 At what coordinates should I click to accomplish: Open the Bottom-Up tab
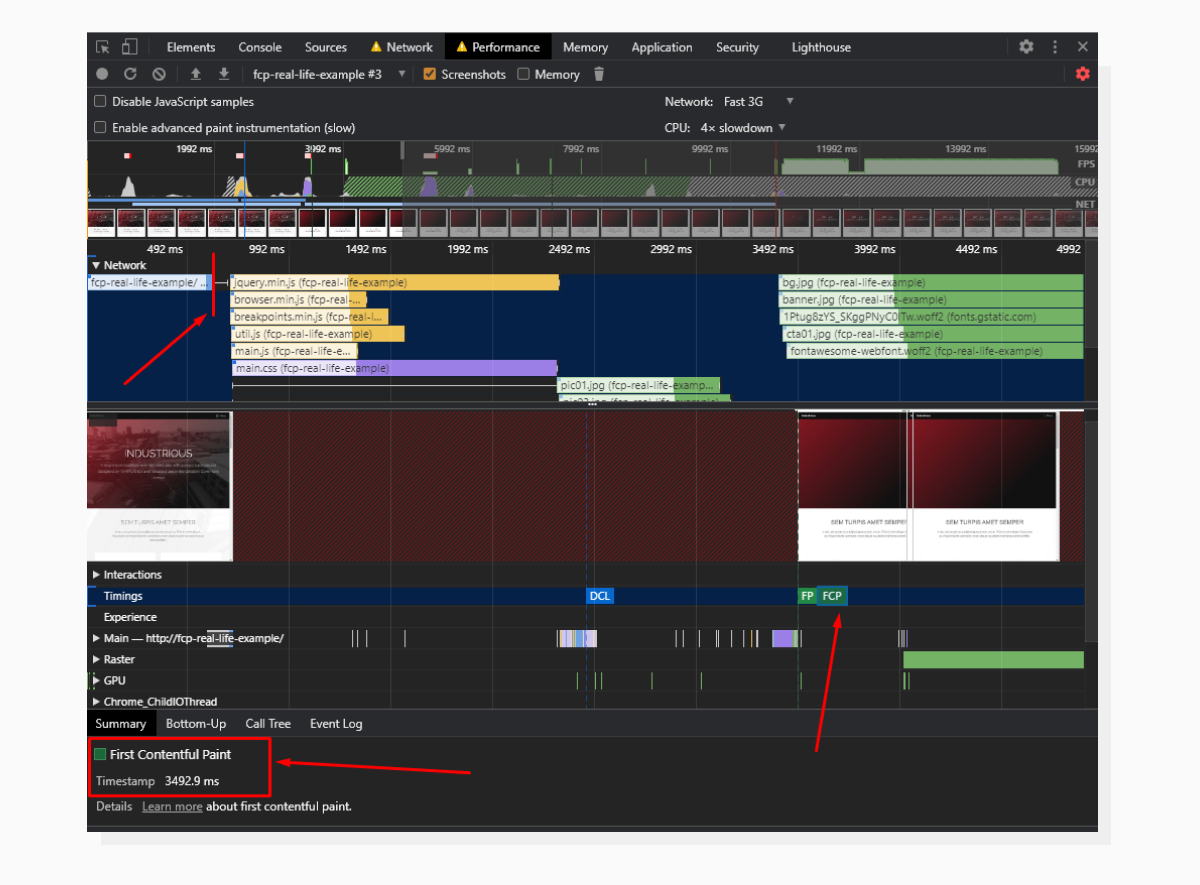point(196,723)
